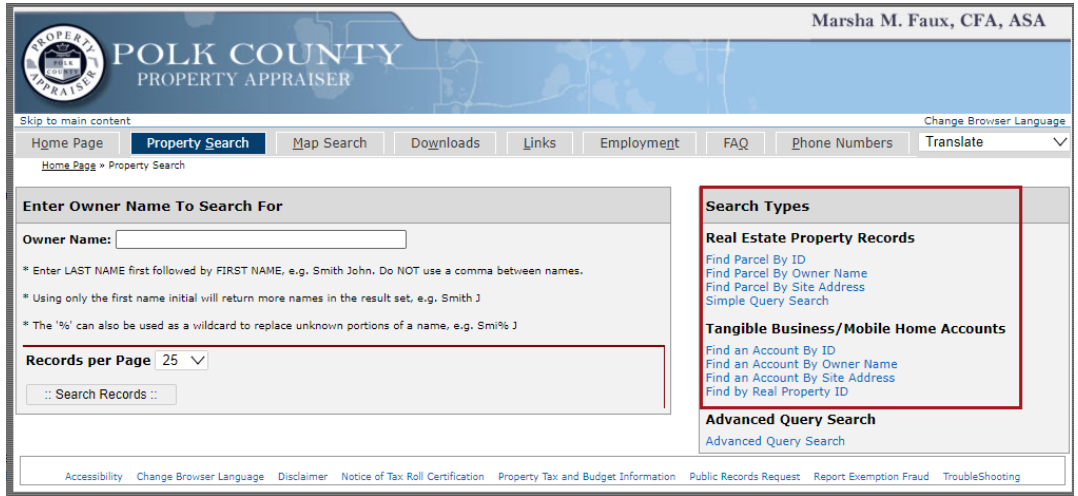Open the Map Search tab
Screen dimensions: 1078x496
click(x=329, y=143)
